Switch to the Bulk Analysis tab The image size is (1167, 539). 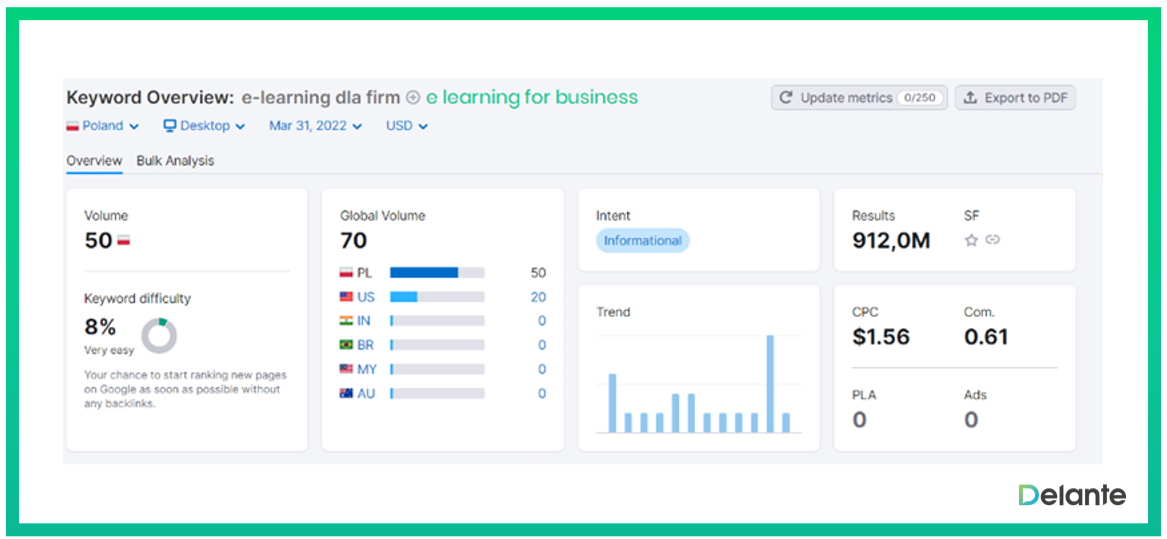click(x=175, y=161)
